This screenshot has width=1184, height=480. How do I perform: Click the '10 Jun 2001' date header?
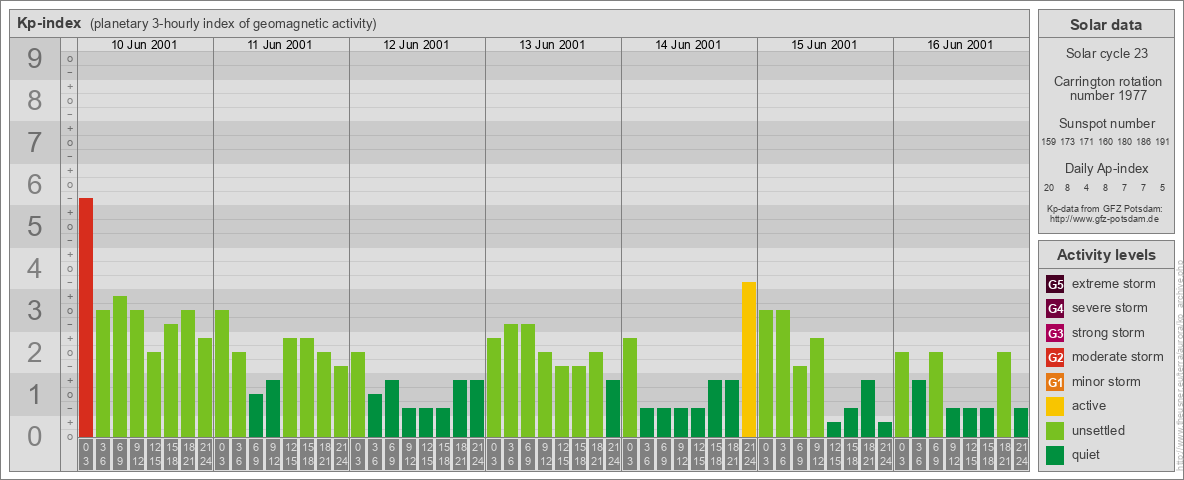[144, 45]
